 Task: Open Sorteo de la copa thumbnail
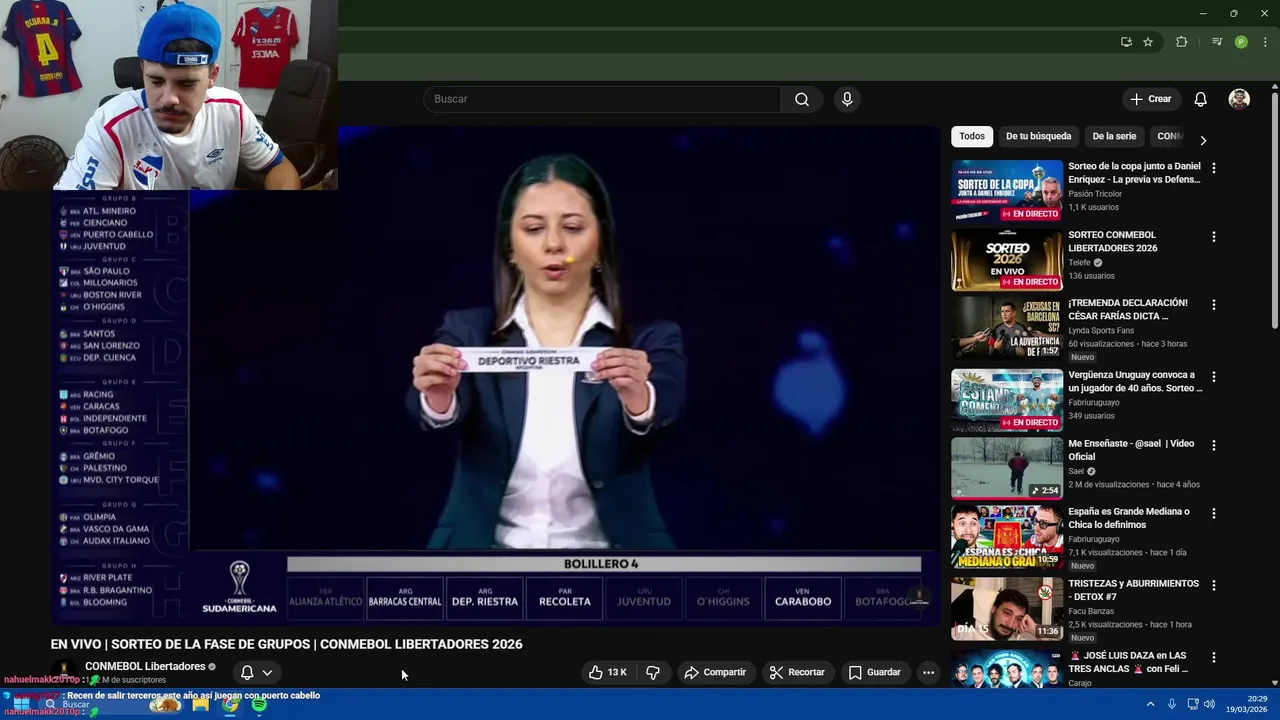tap(1007, 191)
